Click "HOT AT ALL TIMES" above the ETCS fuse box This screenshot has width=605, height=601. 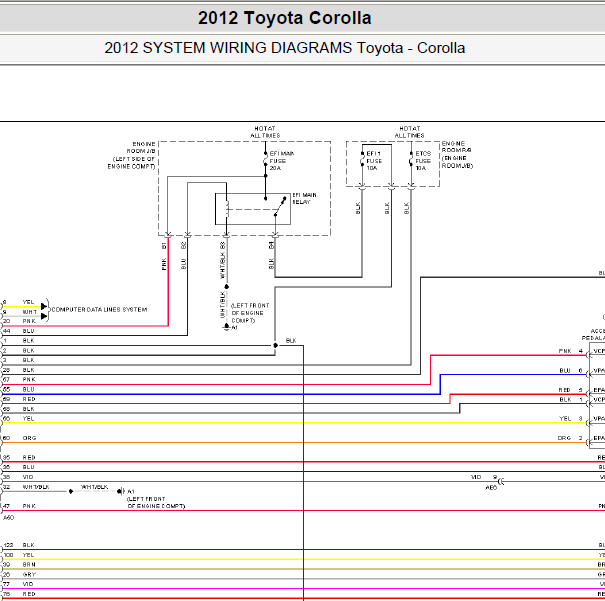(409, 132)
